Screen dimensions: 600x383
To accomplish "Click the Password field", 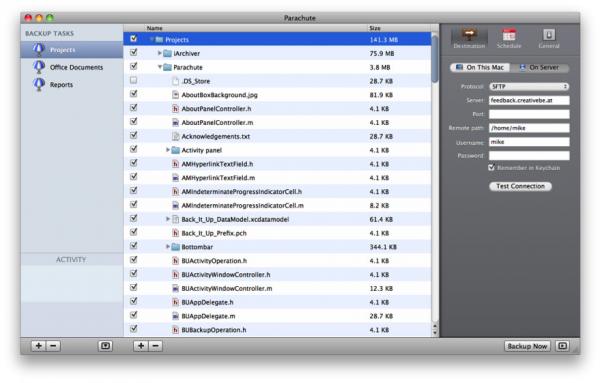I will tap(529, 155).
